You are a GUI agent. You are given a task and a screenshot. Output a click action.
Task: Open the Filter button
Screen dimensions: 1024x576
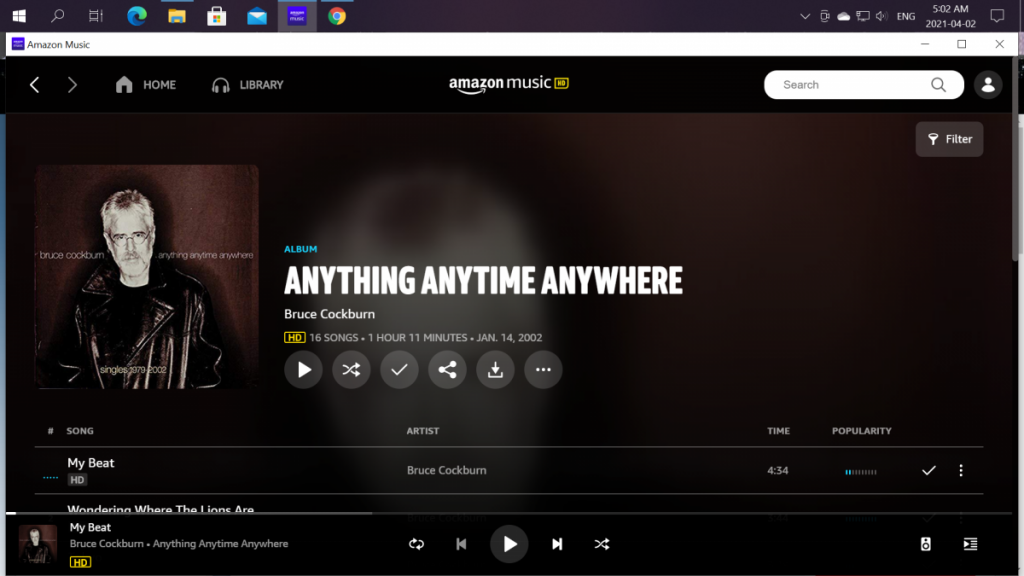coord(950,139)
